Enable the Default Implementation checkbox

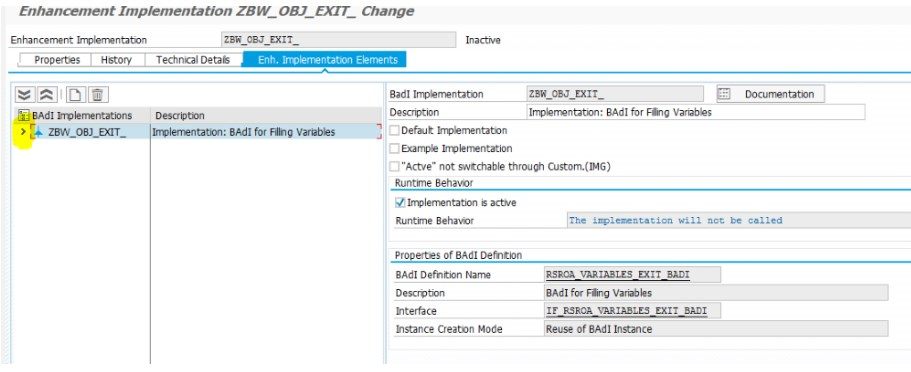pyautogui.click(x=394, y=131)
